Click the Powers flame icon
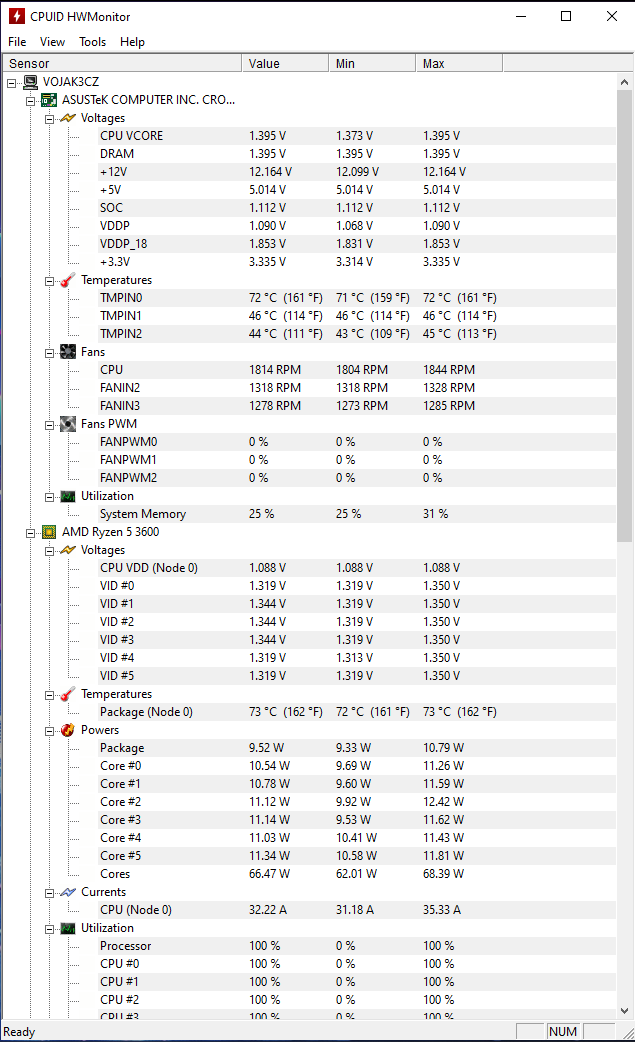The width and height of the screenshot is (635, 1042). [68, 730]
